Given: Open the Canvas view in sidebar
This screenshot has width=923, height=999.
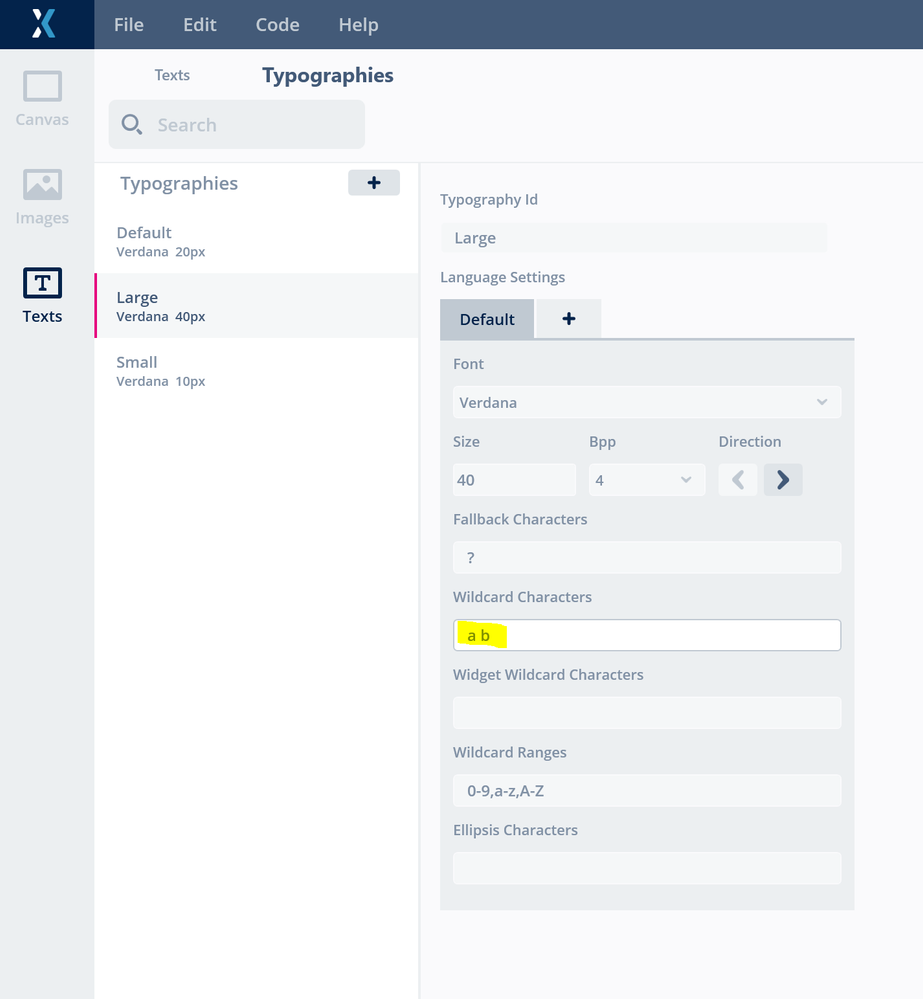Looking at the screenshot, I should click(x=42, y=99).
